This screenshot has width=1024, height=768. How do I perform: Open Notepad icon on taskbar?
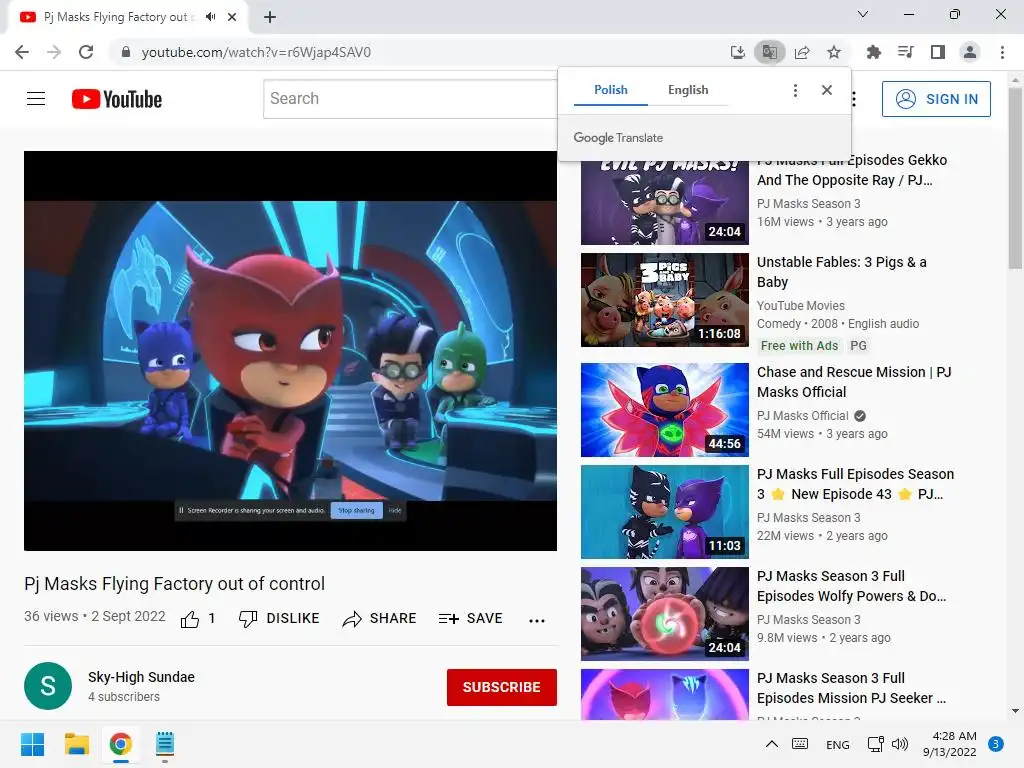tap(165, 744)
